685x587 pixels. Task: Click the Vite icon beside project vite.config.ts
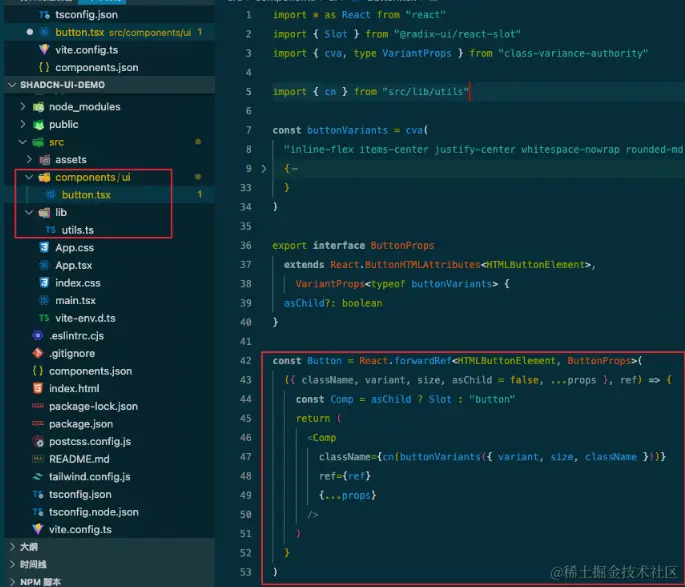38,529
